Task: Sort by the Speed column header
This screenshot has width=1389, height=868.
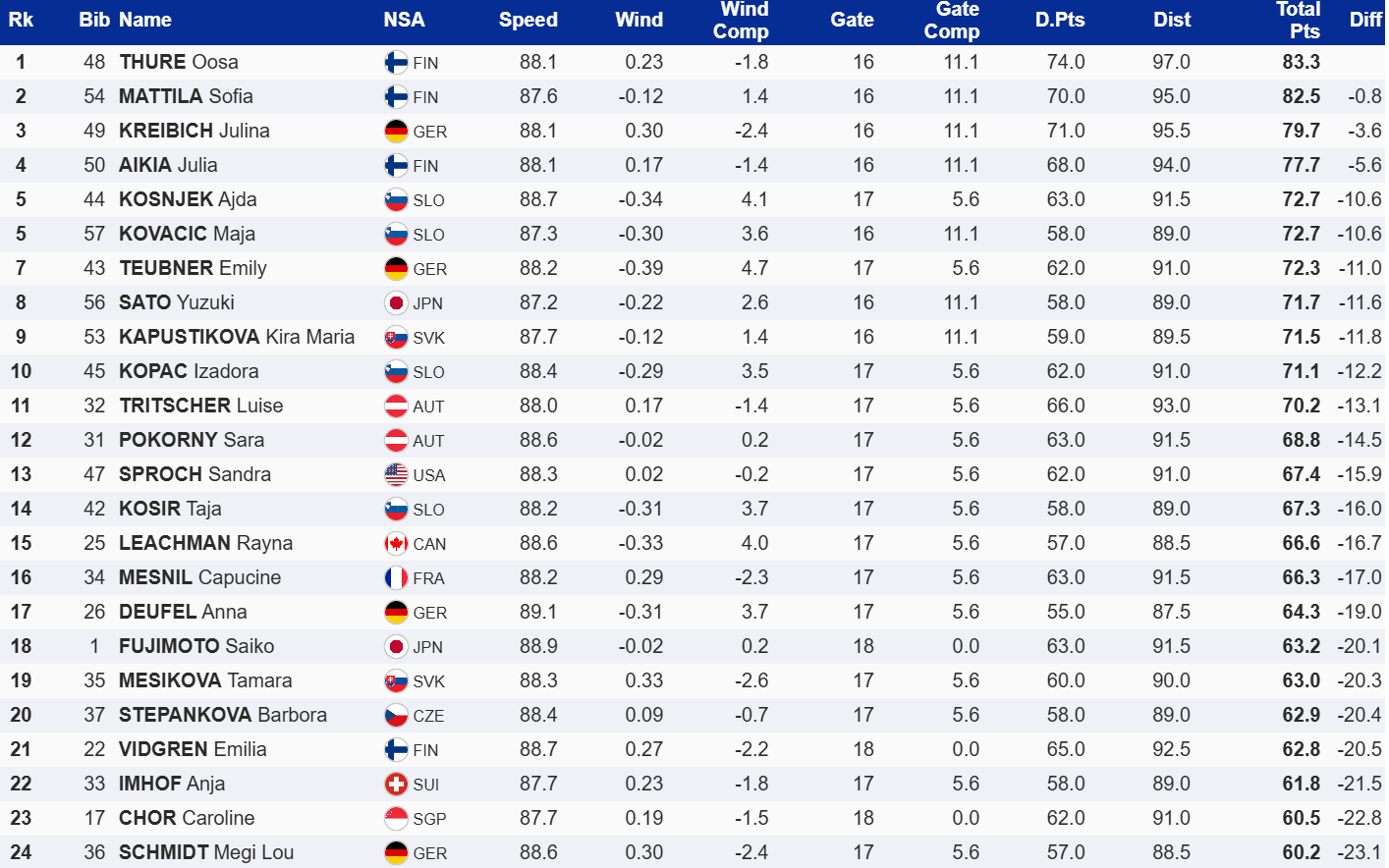Action: [x=528, y=20]
